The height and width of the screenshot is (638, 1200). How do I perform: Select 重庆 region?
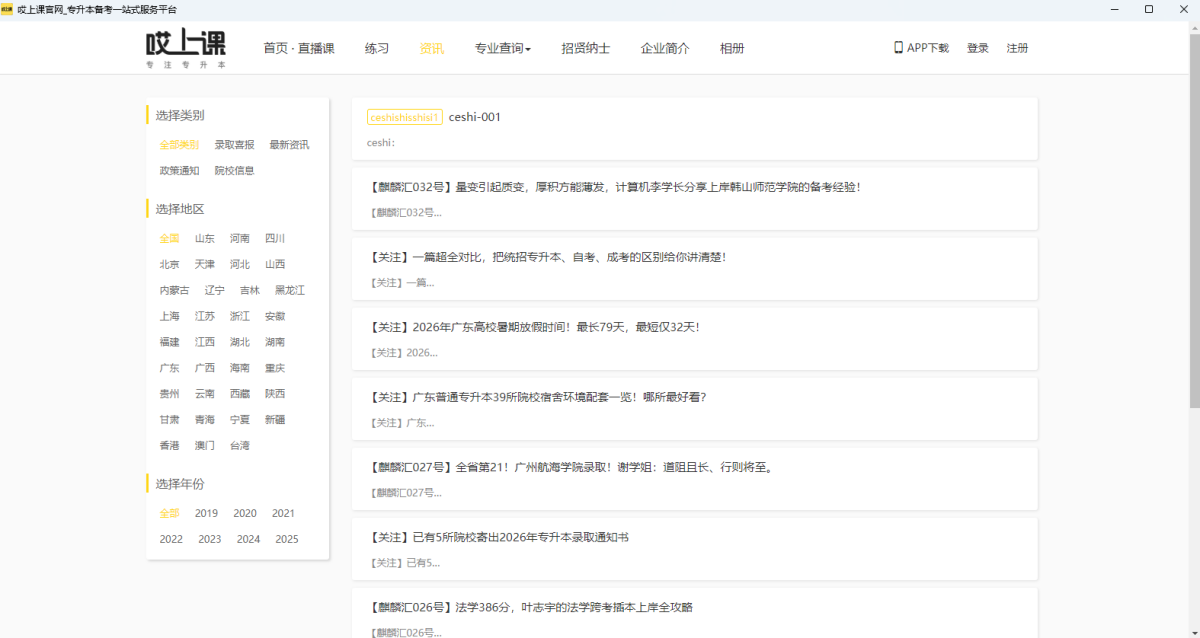[275, 368]
